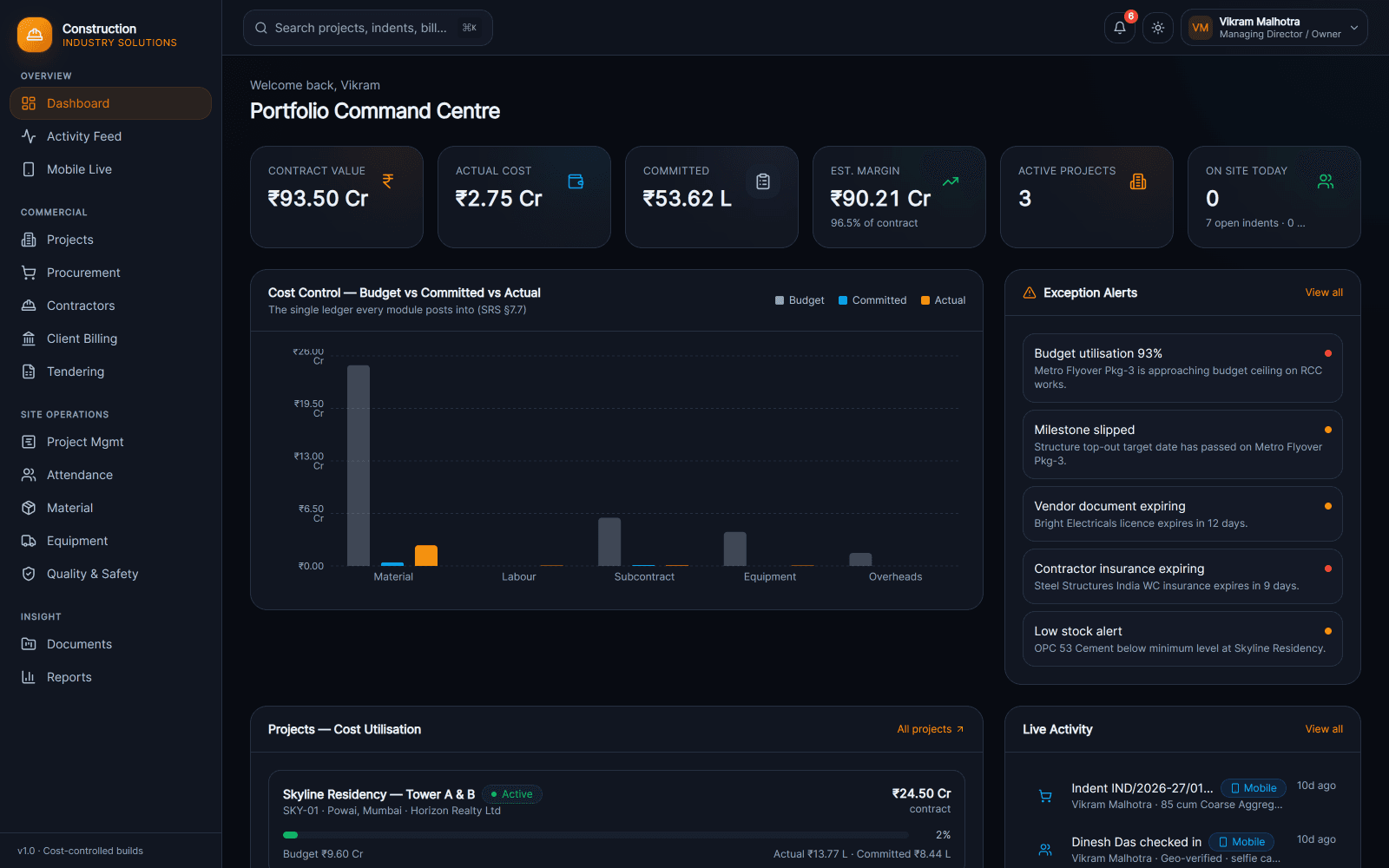Screen dimensions: 1389x868
Task: Toggle the Committed legend series
Action: [x=872, y=300]
